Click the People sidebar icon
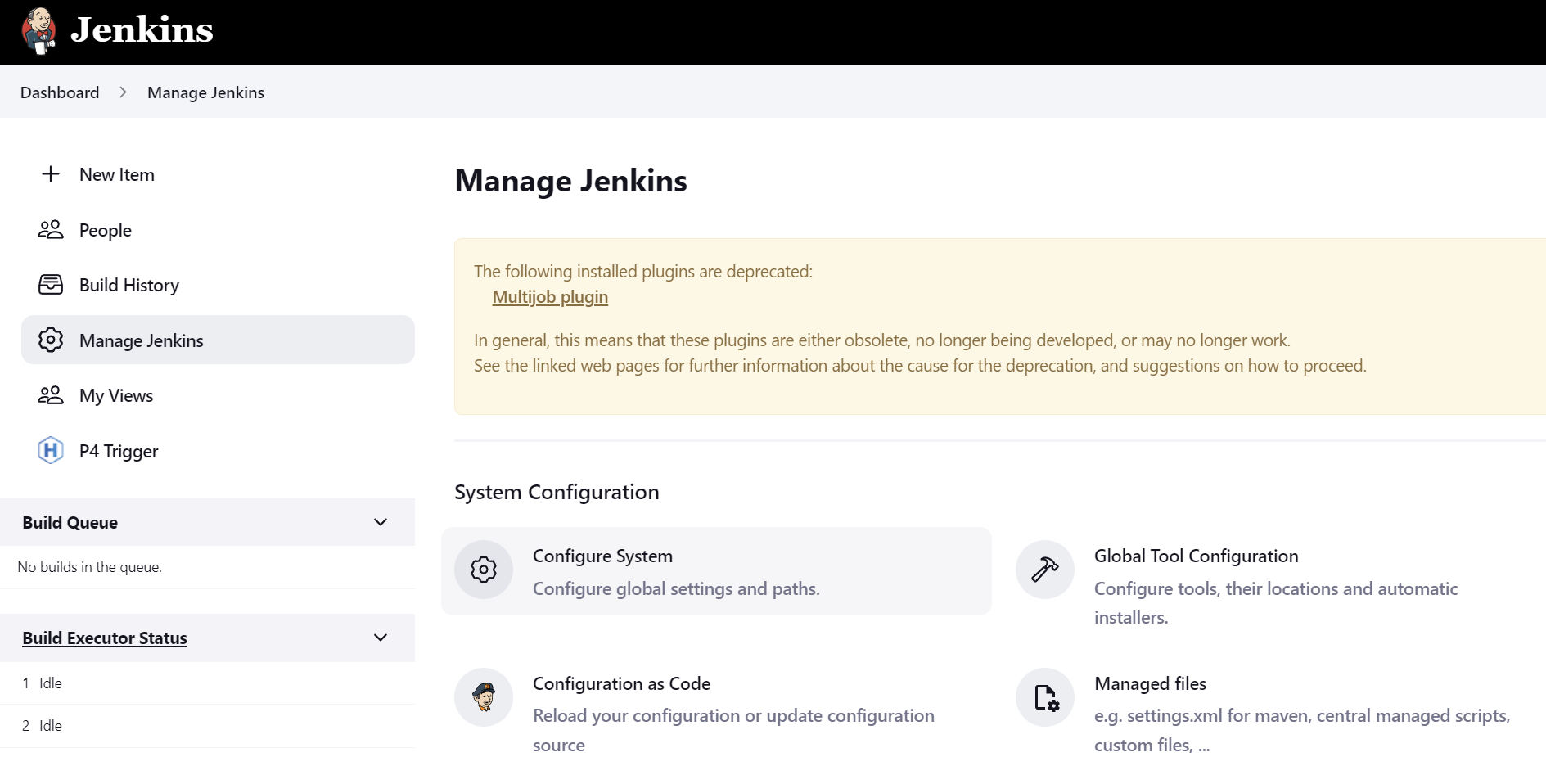The height and width of the screenshot is (784, 1546). click(x=51, y=229)
